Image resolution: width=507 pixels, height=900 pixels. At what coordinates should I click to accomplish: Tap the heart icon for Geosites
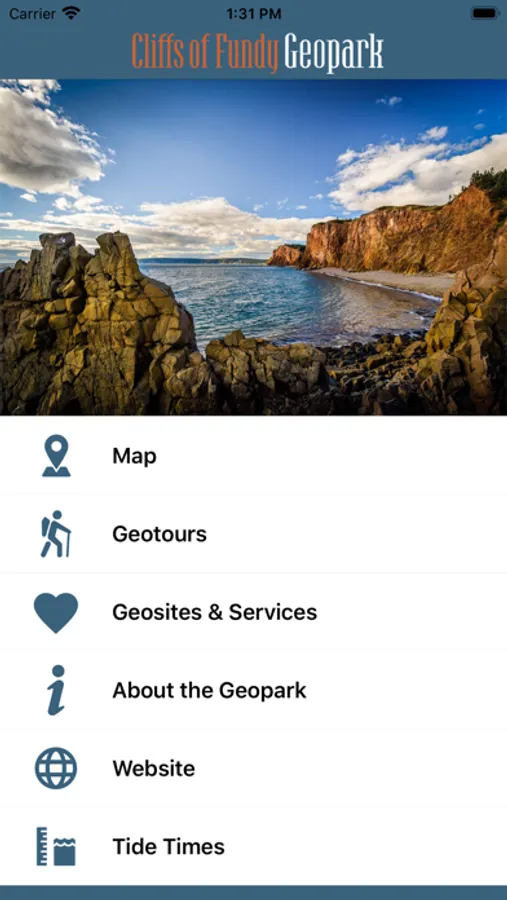pos(56,613)
